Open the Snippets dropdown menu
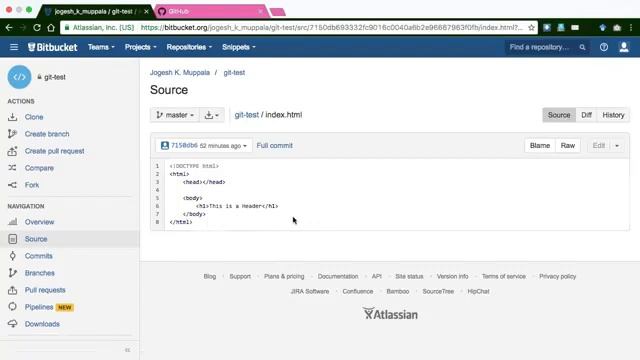 (239, 47)
